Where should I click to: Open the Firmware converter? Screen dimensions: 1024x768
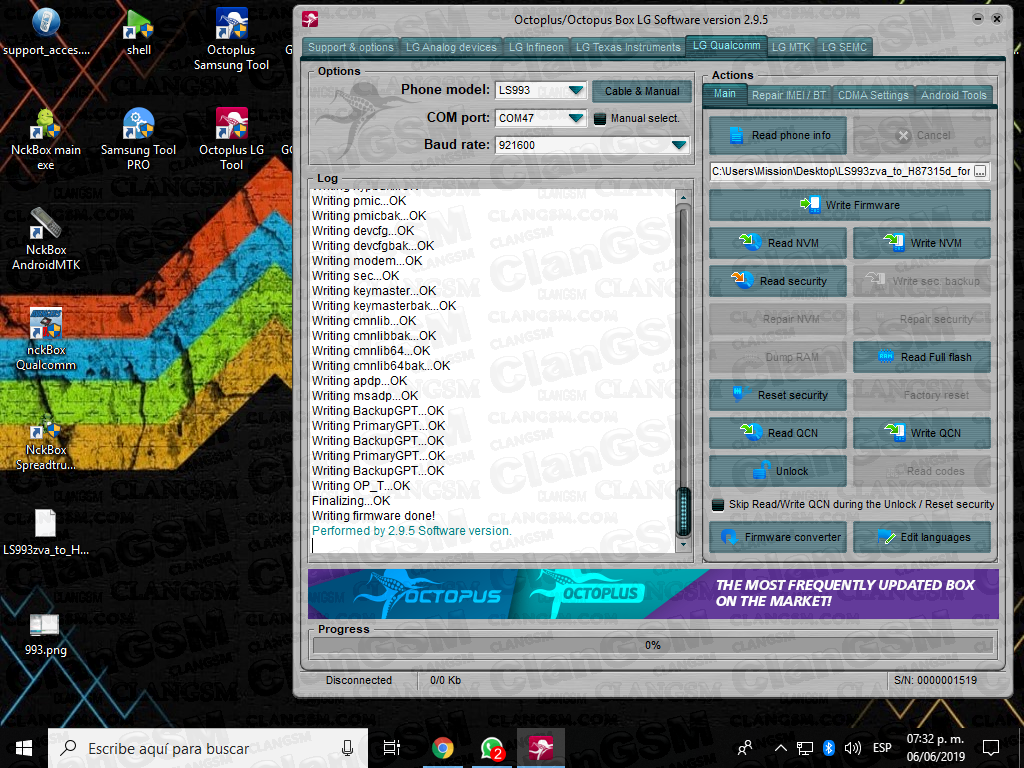point(778,537)
